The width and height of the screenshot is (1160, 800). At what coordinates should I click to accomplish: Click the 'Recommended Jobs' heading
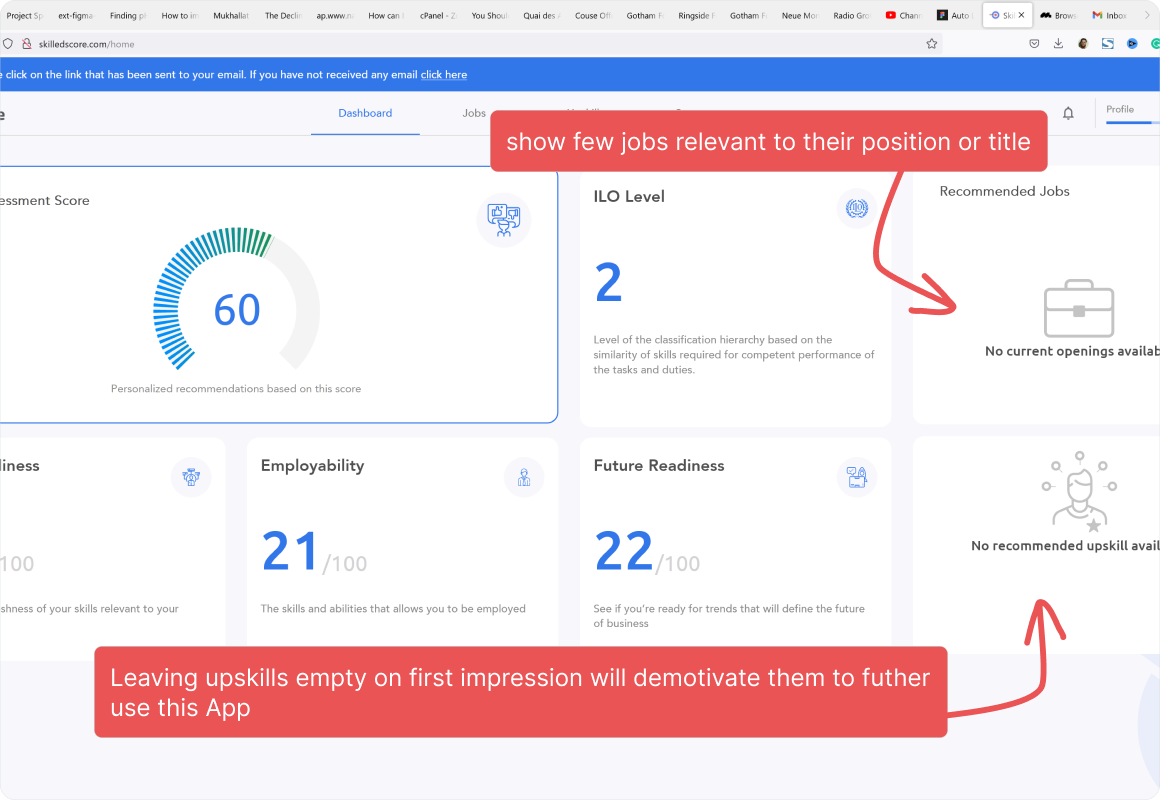[1004, 191]
